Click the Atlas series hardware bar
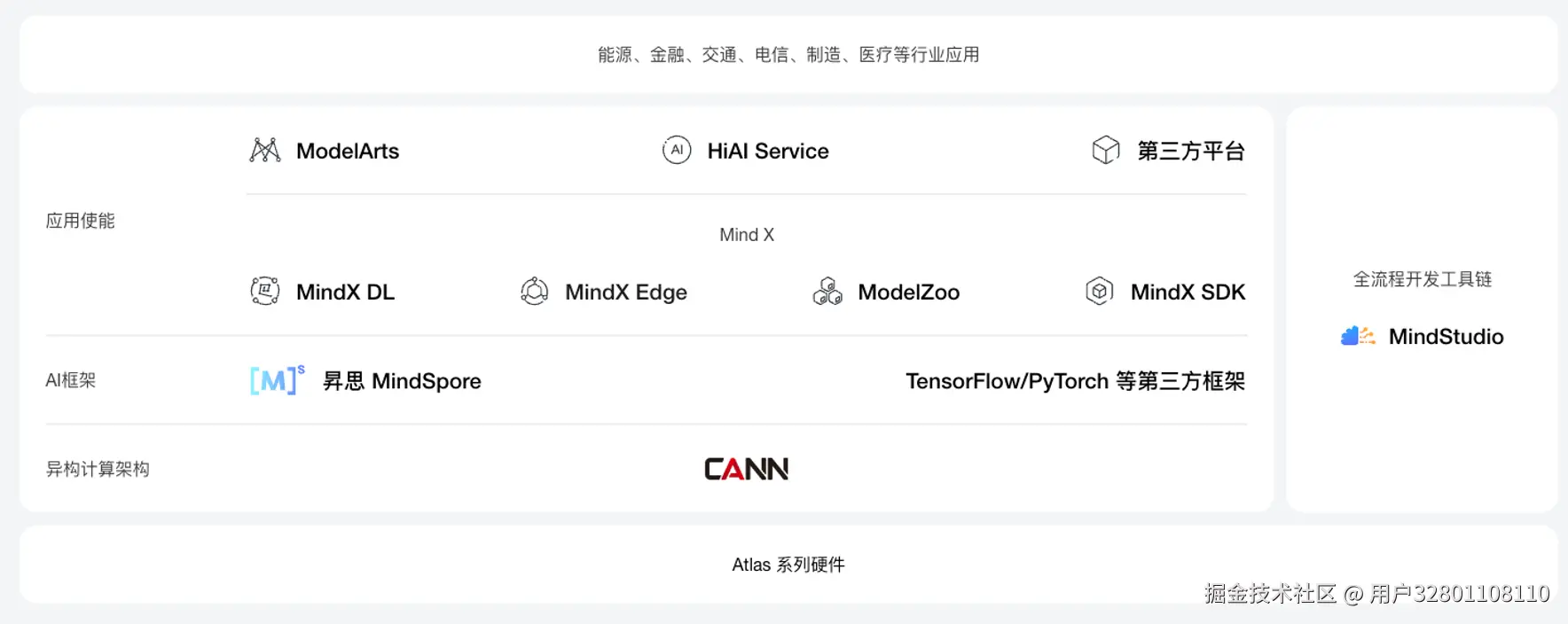This screenshot has width=1568, height=624. coord(788,565)
